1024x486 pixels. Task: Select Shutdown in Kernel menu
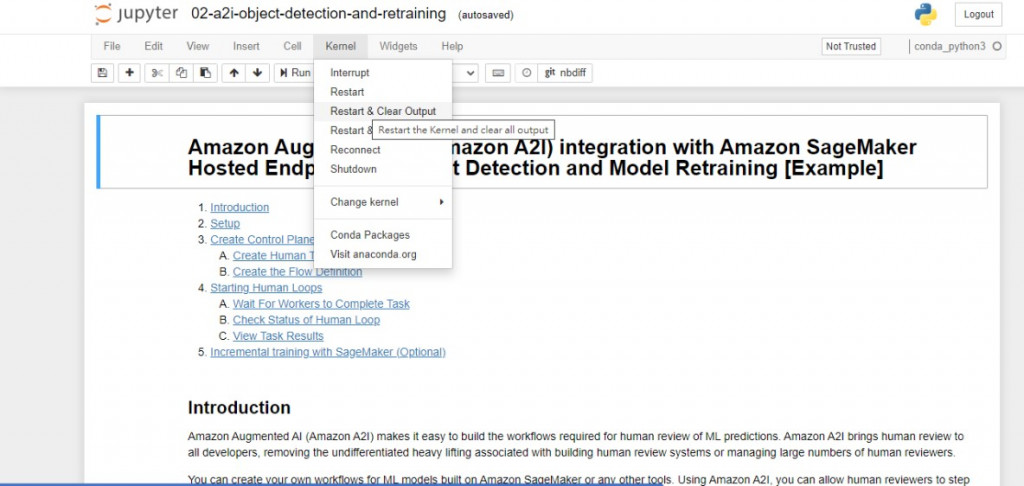[x=383, y=169]
